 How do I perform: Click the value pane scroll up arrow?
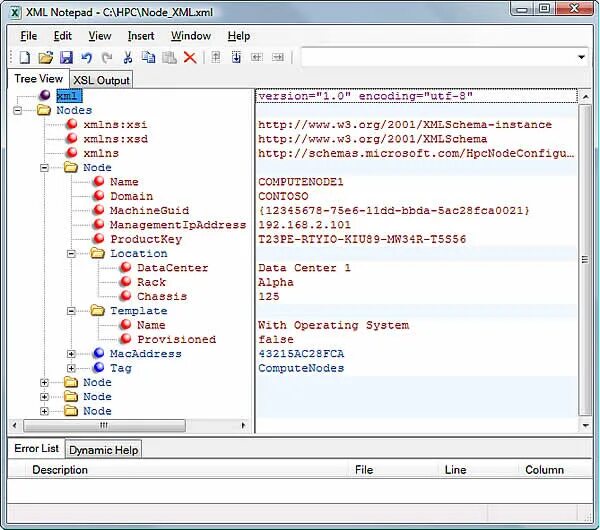pos(585,97)
